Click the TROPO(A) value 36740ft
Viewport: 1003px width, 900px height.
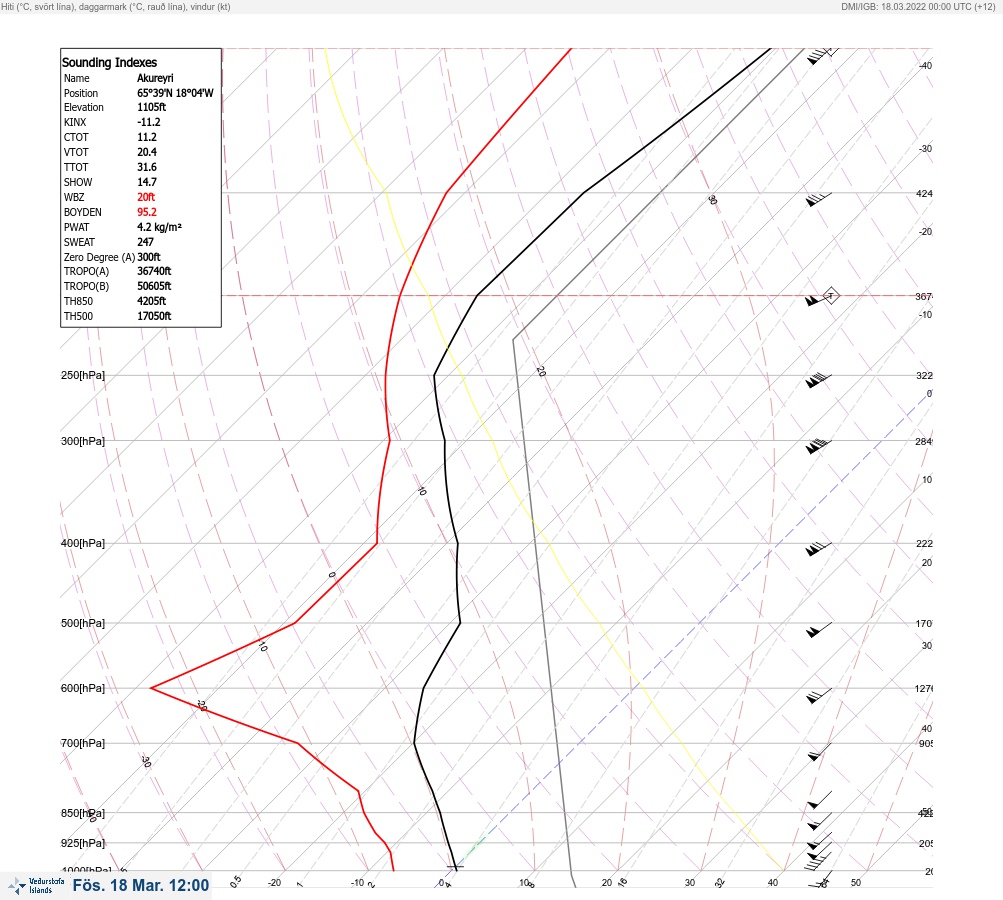154,271
